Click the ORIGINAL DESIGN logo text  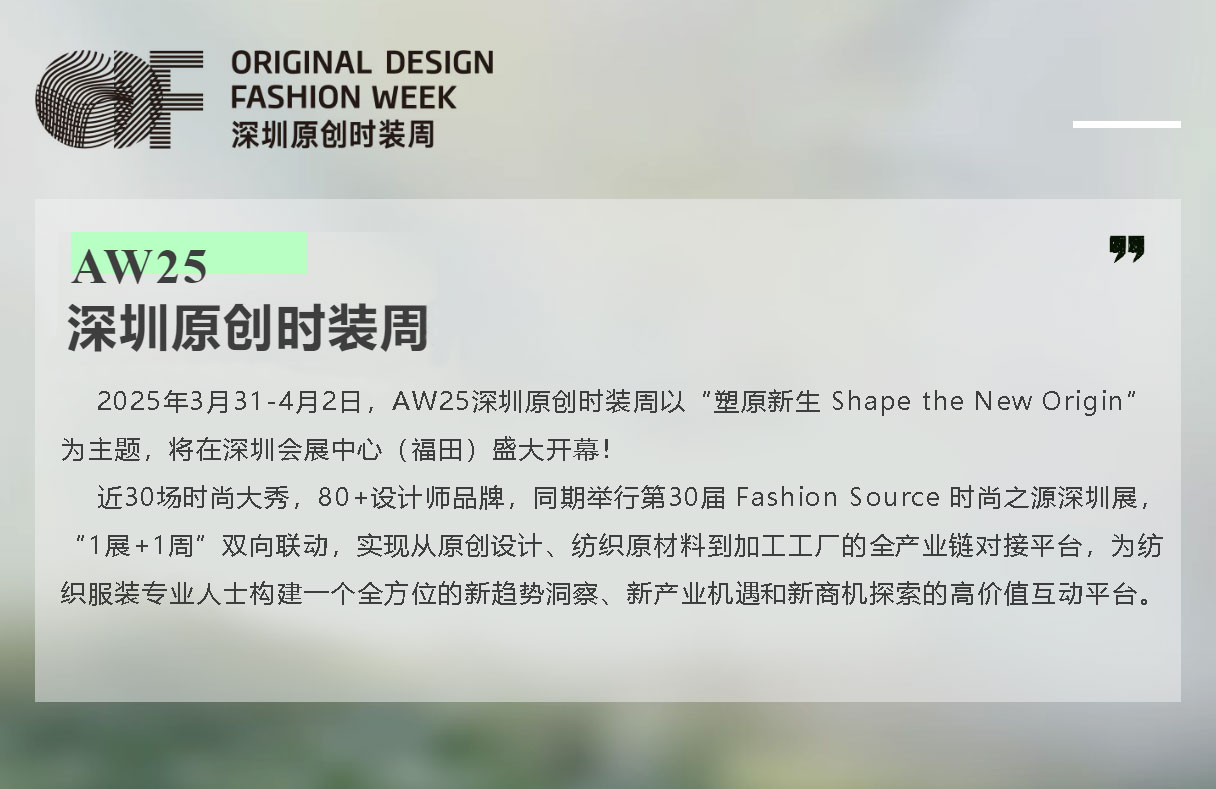tap(363, 63)
